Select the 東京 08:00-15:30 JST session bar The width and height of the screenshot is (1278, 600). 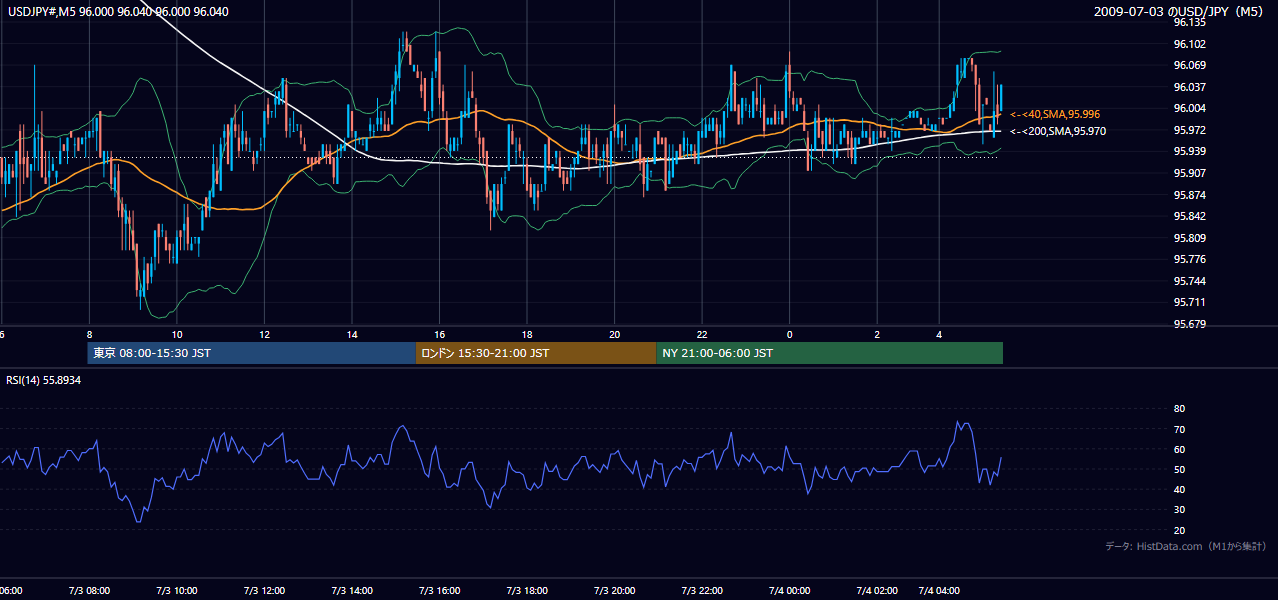coord(251,353)
